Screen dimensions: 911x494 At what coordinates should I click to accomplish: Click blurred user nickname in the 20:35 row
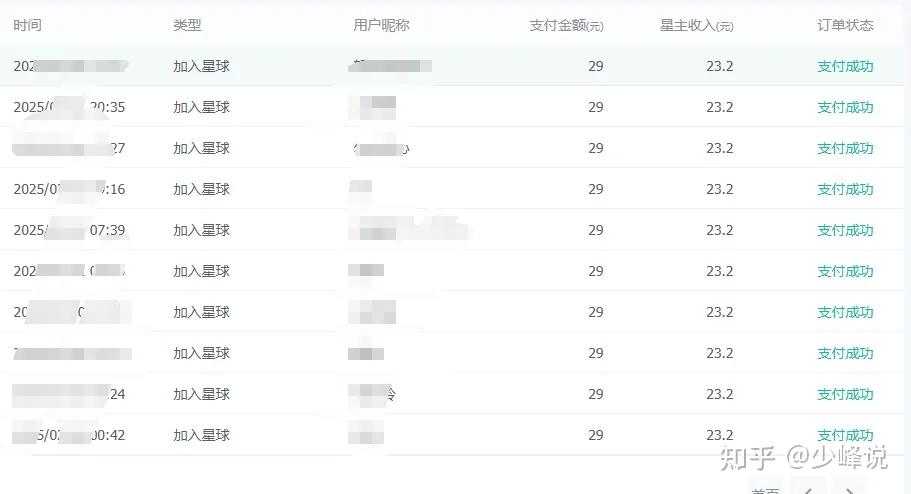tap(372, 108)
